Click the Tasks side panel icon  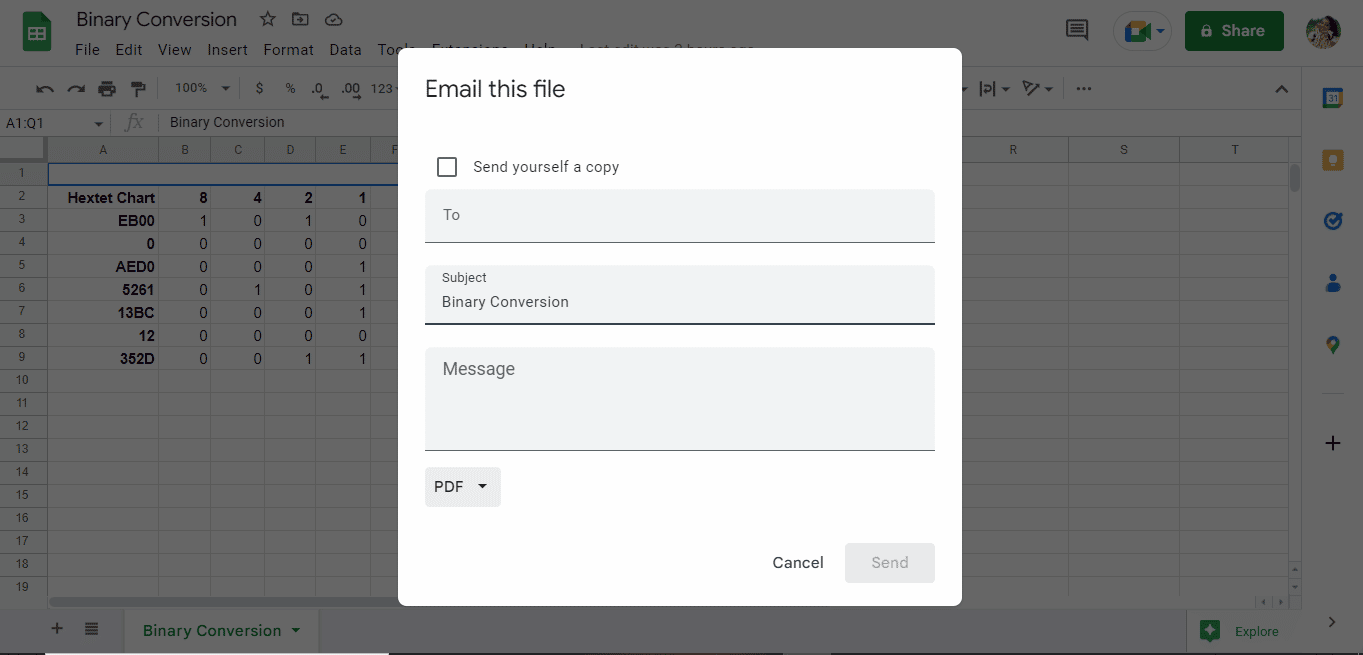click(1332, 221)
